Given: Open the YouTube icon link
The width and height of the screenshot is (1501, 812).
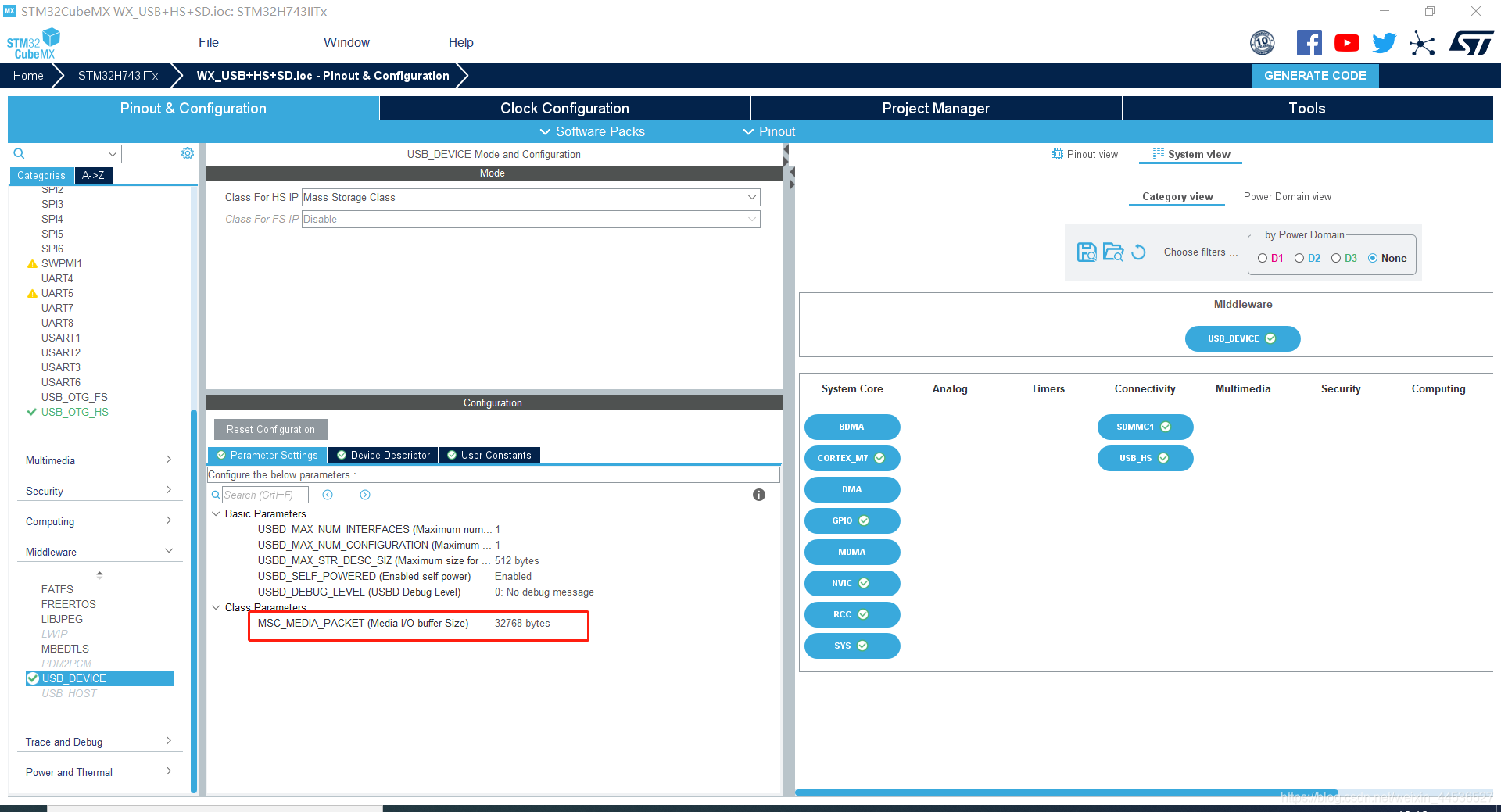Looking at the screenshot, I should [x=1347, y=43].
